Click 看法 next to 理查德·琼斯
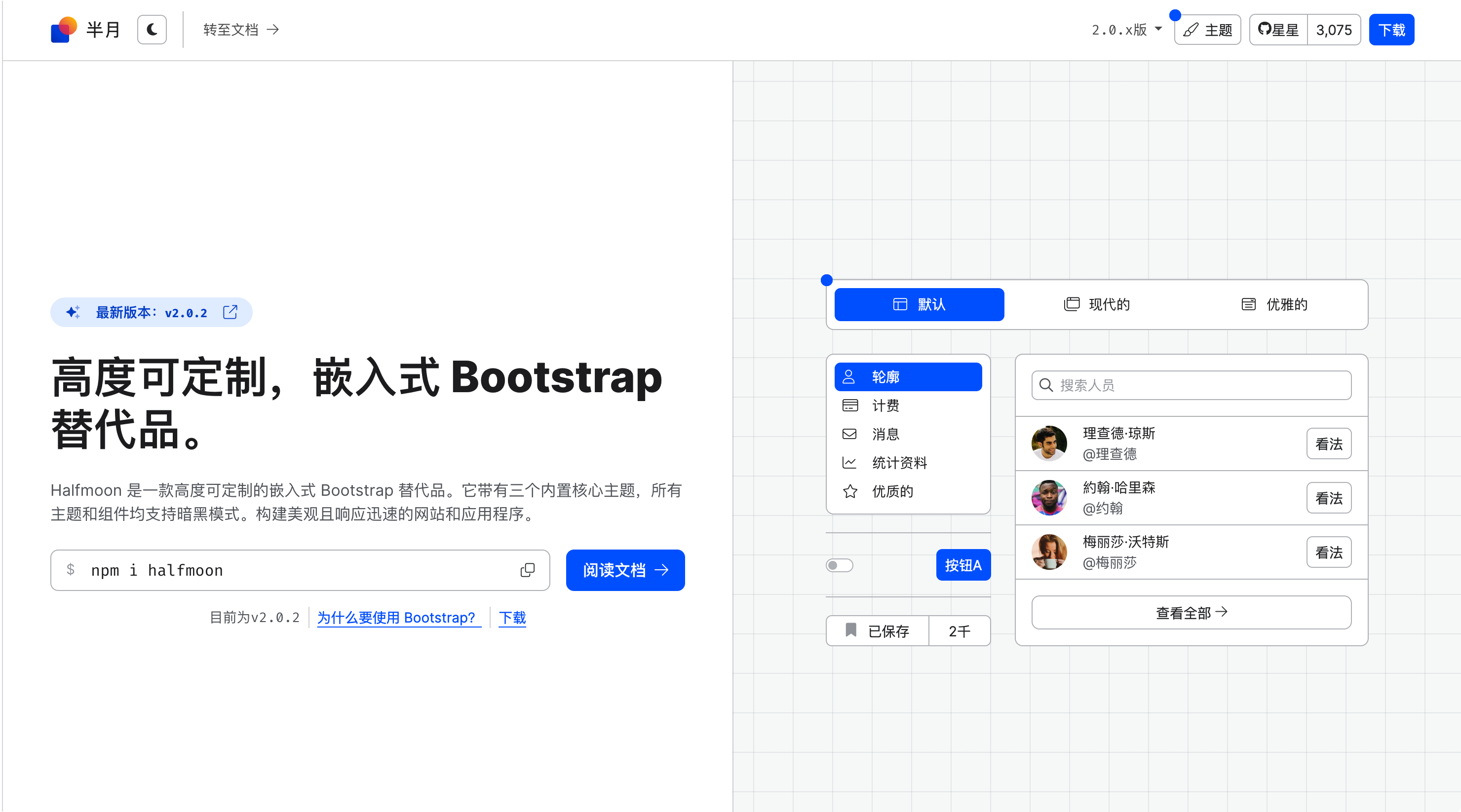 coord(1328,444)
